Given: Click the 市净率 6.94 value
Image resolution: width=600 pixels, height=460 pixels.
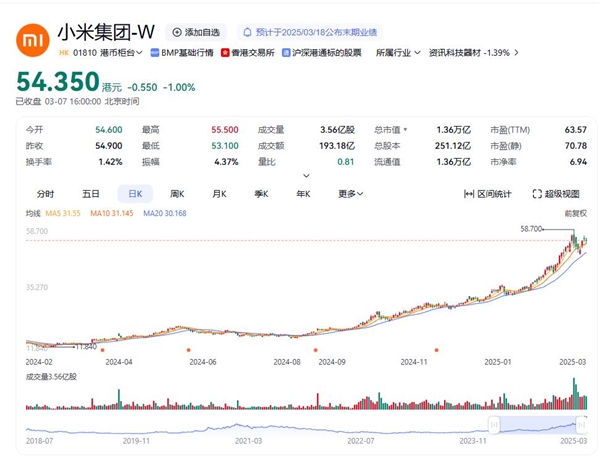Looking at the screenshot, I should click(578, 162).
